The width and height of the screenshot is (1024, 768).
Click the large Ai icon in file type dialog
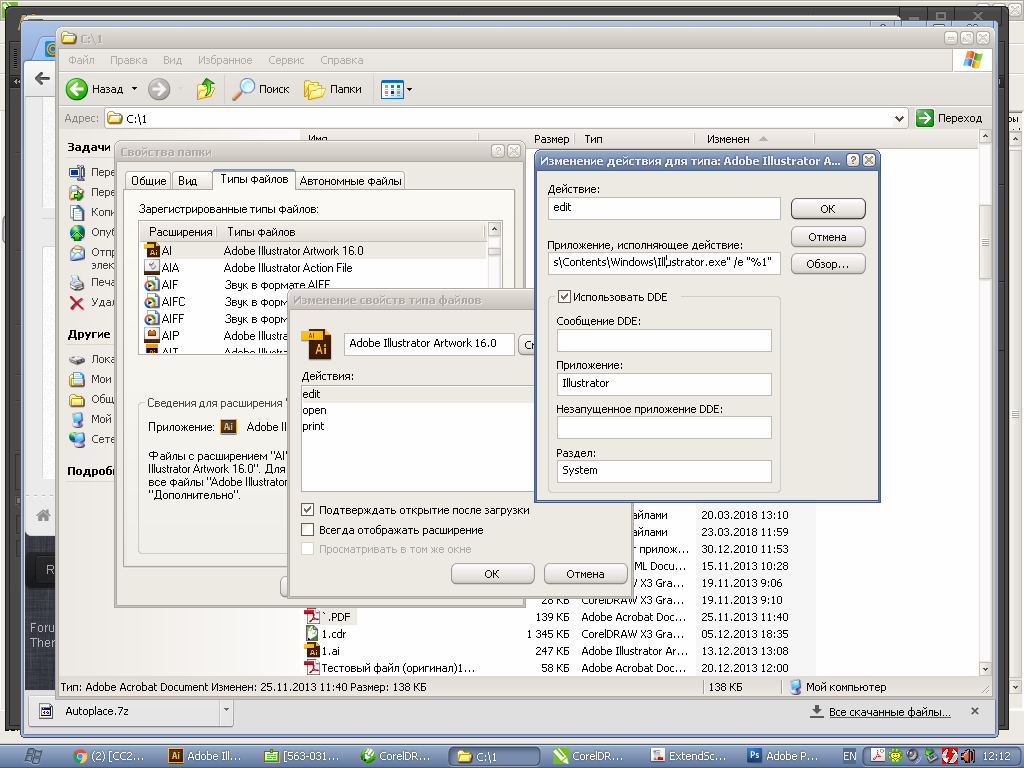pos(317,344)
